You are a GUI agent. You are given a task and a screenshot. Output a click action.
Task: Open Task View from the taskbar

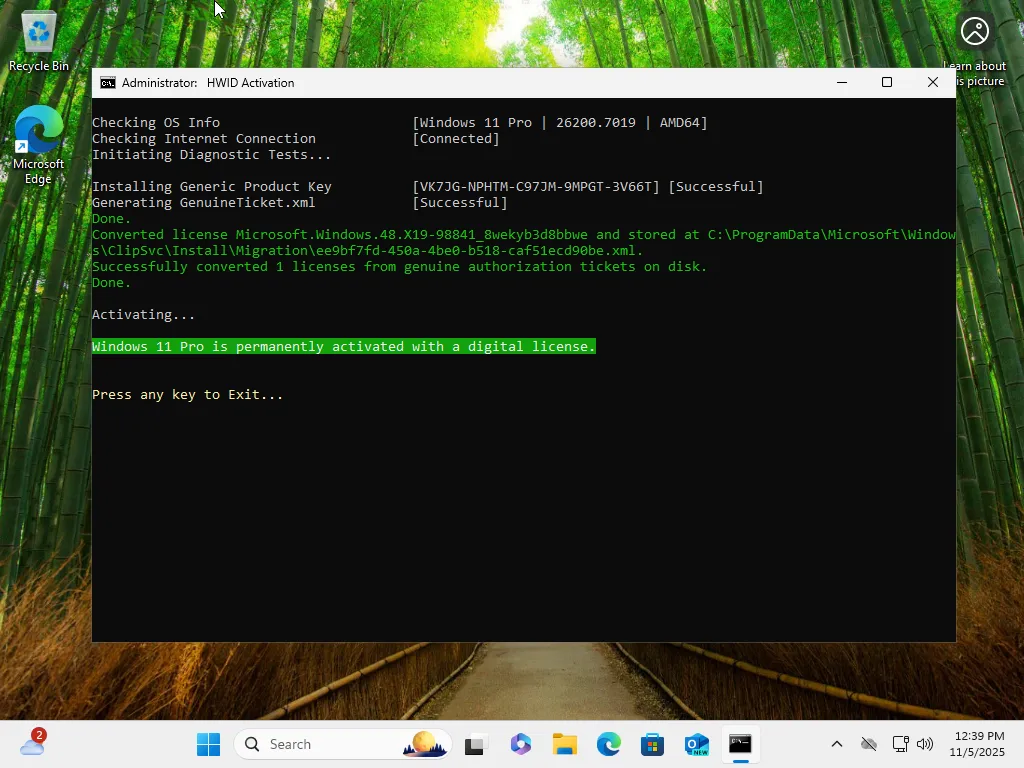(x=474, y=744)
